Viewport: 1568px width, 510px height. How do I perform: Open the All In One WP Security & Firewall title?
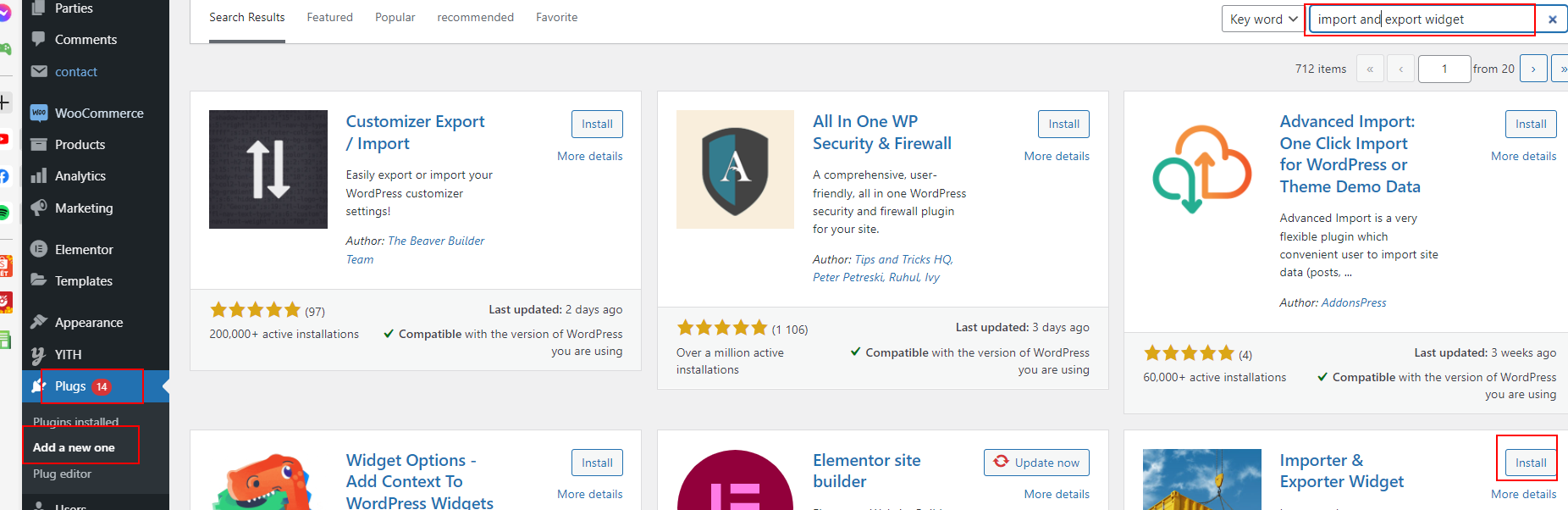(882, 132)
